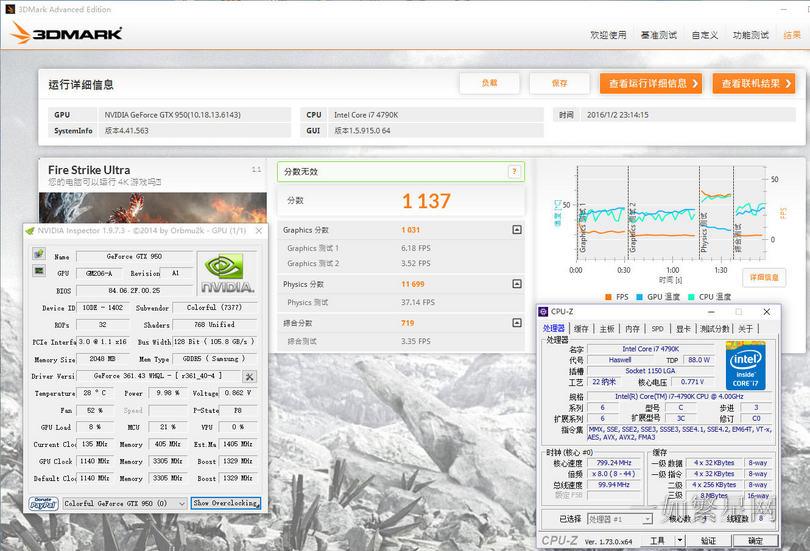Screen dimensions: 810x551
Task: Click the 37.14 FPS Physics test result
Action: pyautogui.click(x=418, y=302)
